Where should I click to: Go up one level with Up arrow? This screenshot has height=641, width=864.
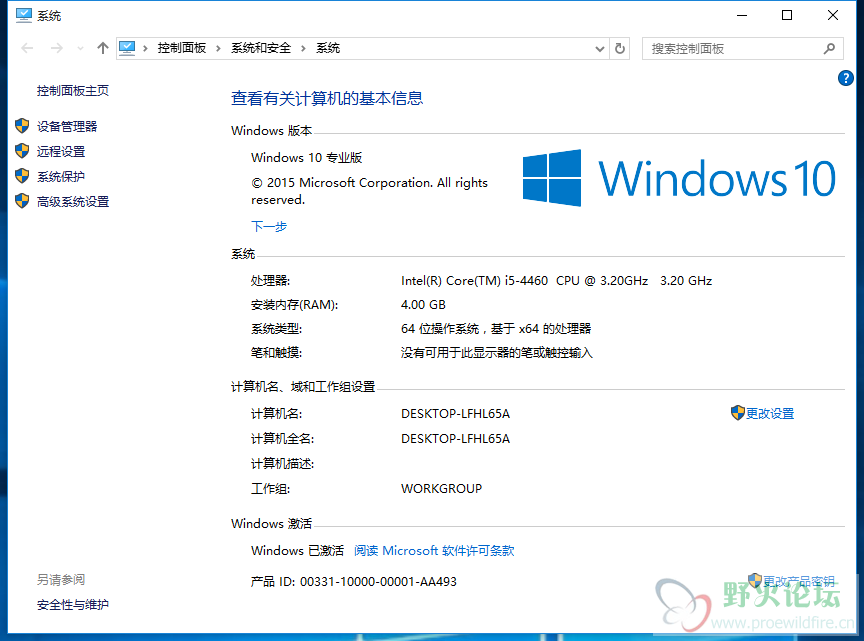(x=102, y=49)
